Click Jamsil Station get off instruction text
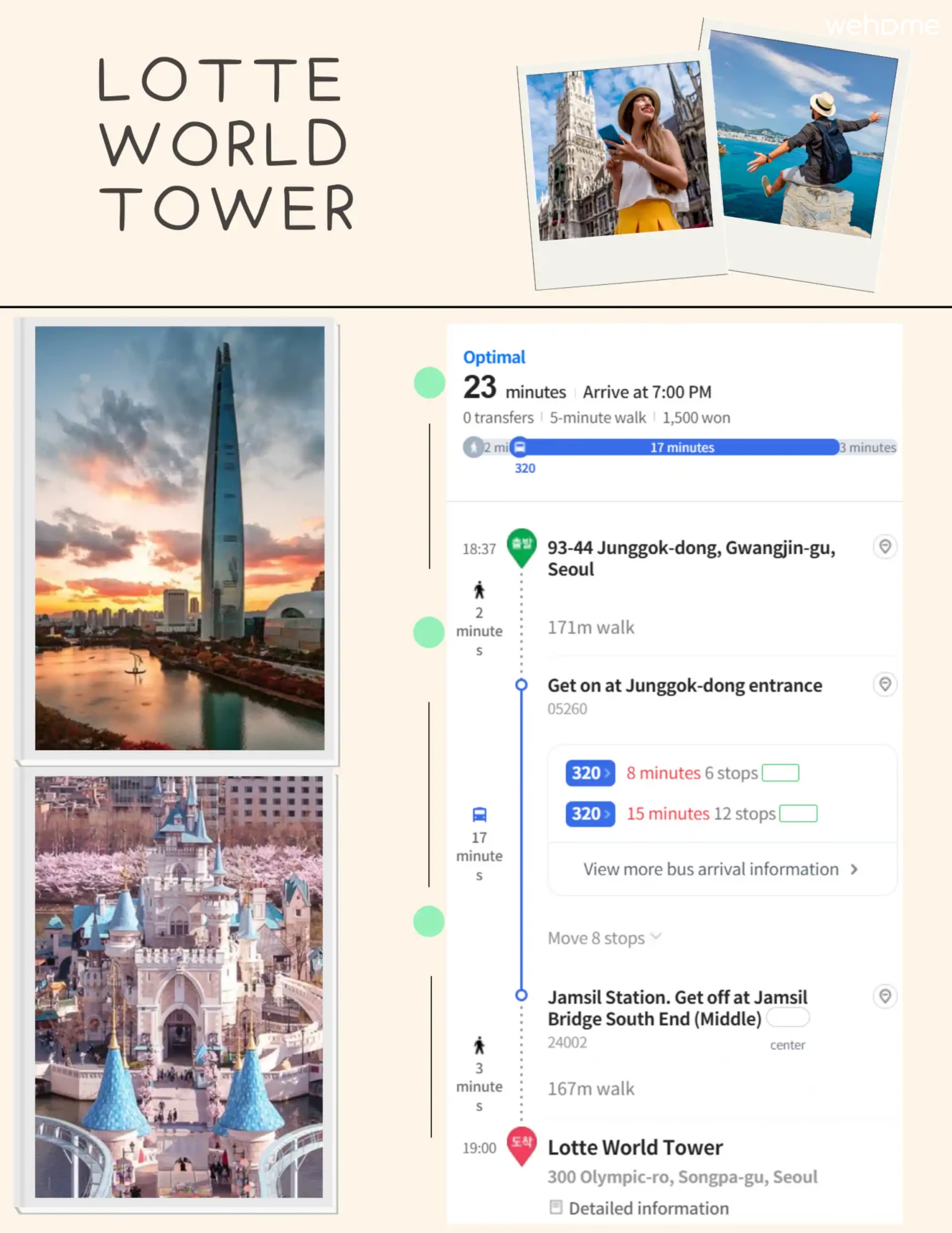The height and width of the screenshot is (1233, 952). 677,1008
